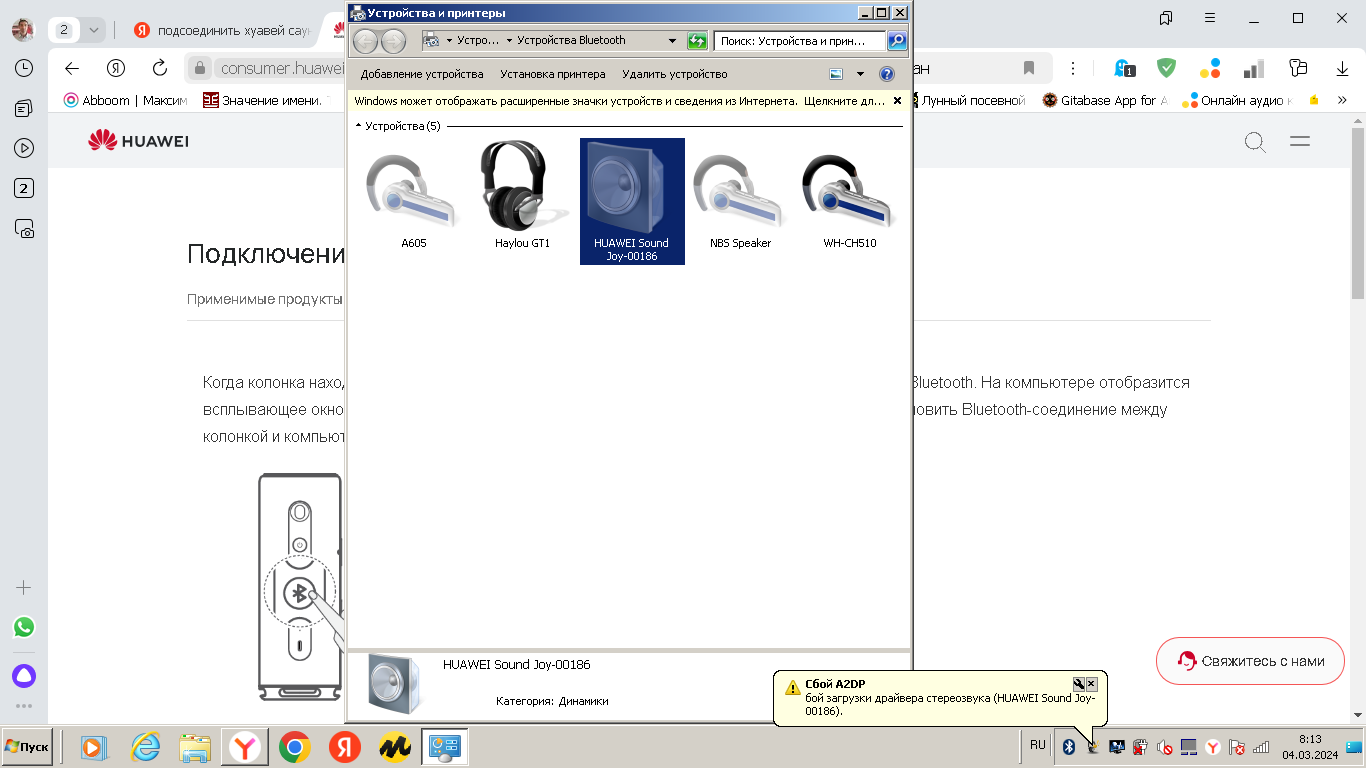Open Yandex home Я button in browser
The width and height of the screenshot is (1366, 768).
[116, 68]
